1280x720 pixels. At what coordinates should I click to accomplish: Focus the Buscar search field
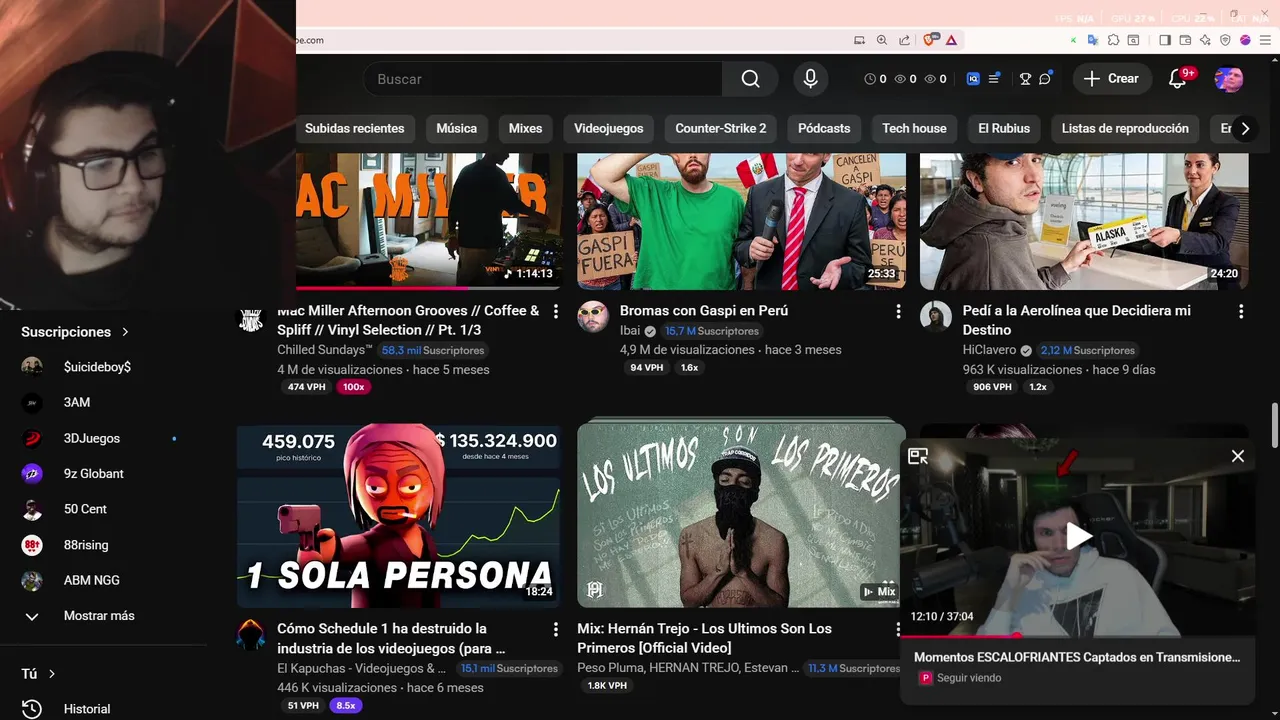pos(543,79)
